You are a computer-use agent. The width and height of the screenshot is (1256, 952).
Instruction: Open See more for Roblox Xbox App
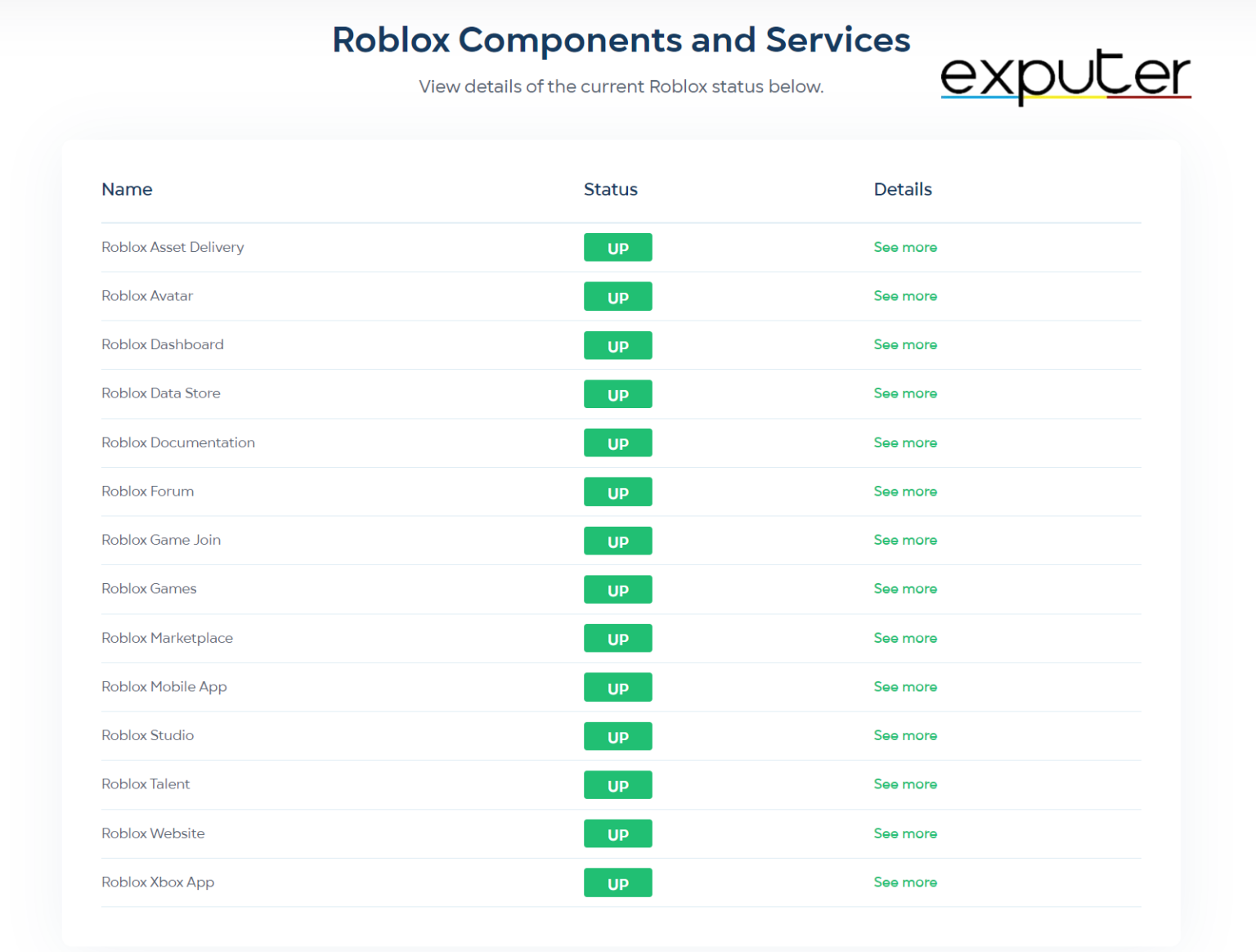coord(905,882)
